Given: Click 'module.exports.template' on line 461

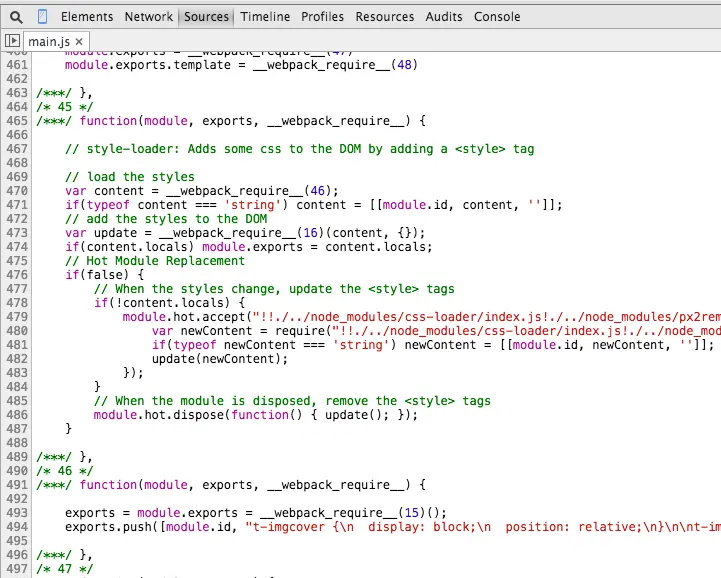Looking at the screenshot, I should [148, 65].
